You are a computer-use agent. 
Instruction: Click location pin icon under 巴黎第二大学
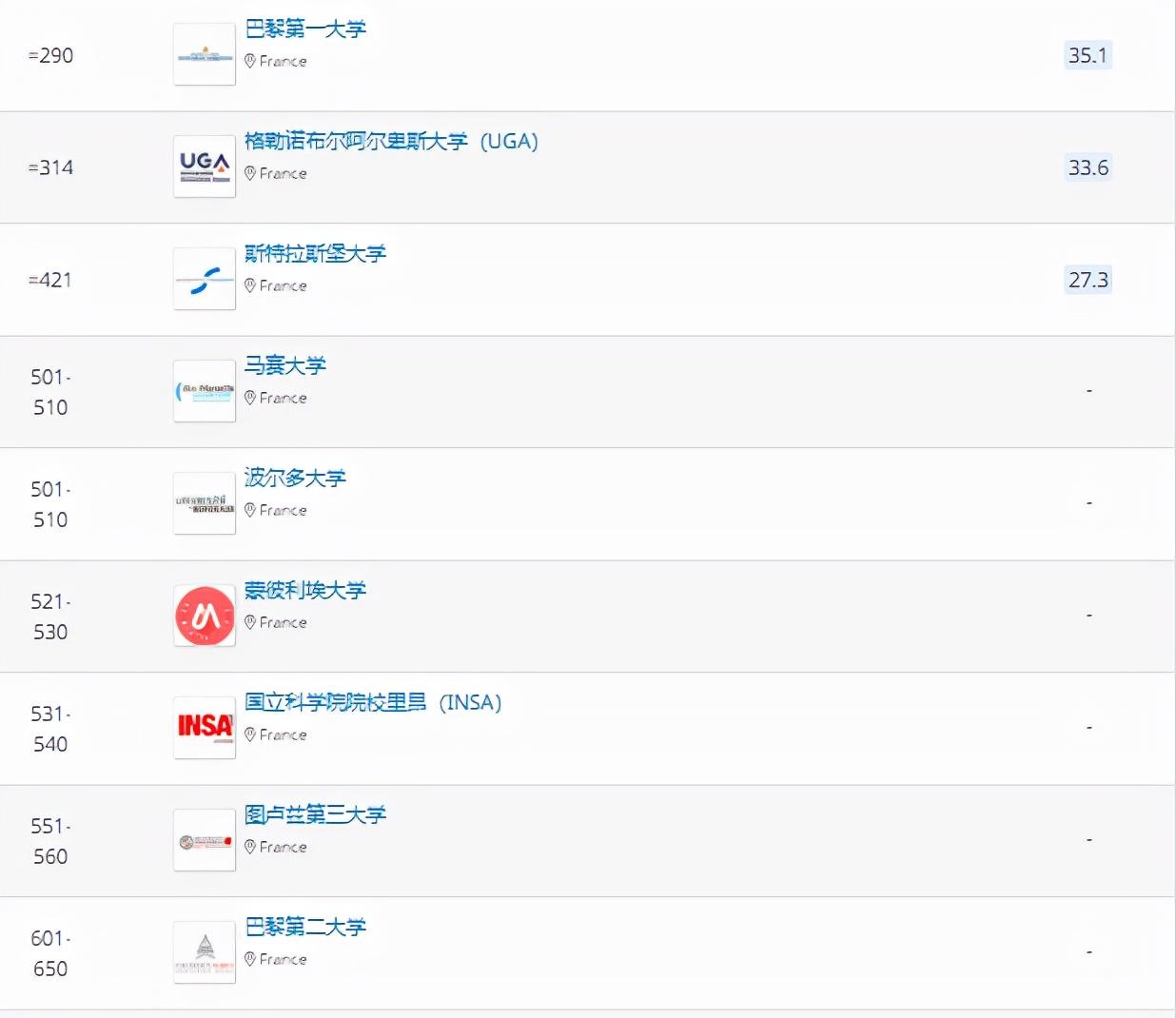tap(250, 959)
